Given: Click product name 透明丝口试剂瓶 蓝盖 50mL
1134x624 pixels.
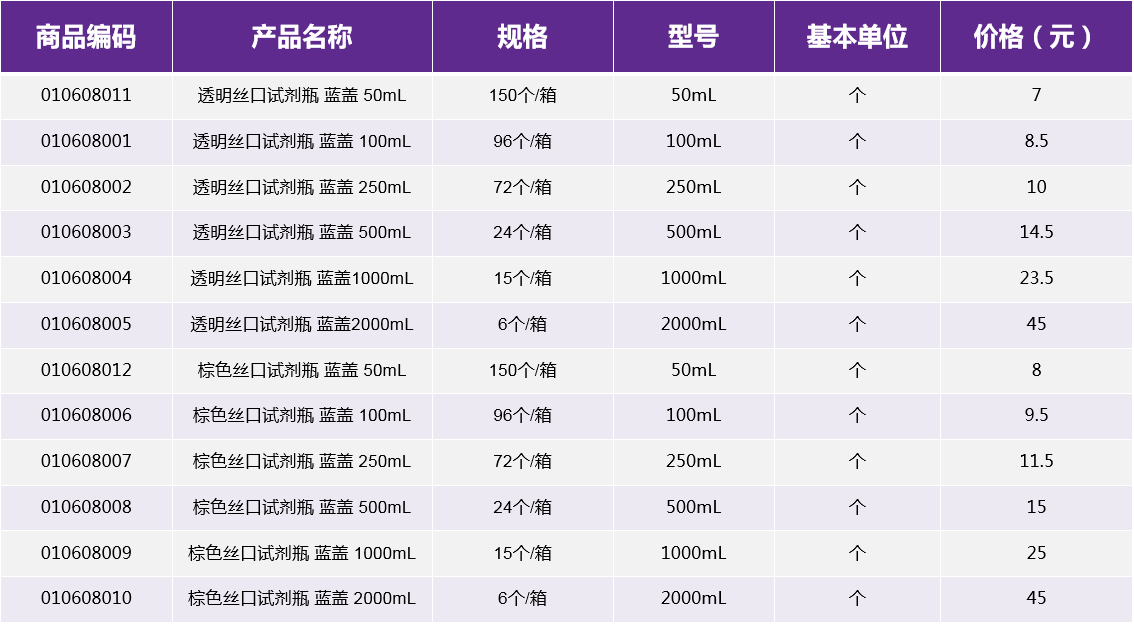Looking at the screenshot, I should 302,95.
